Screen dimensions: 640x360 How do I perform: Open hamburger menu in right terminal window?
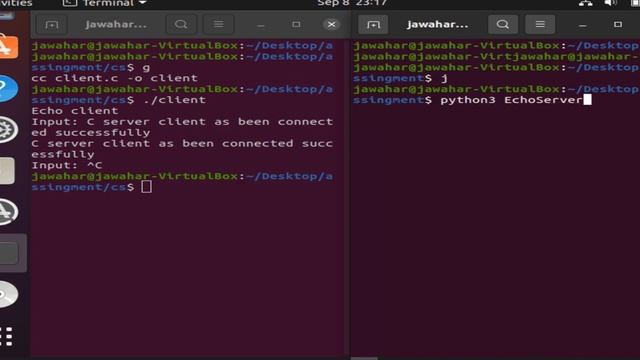540,24
